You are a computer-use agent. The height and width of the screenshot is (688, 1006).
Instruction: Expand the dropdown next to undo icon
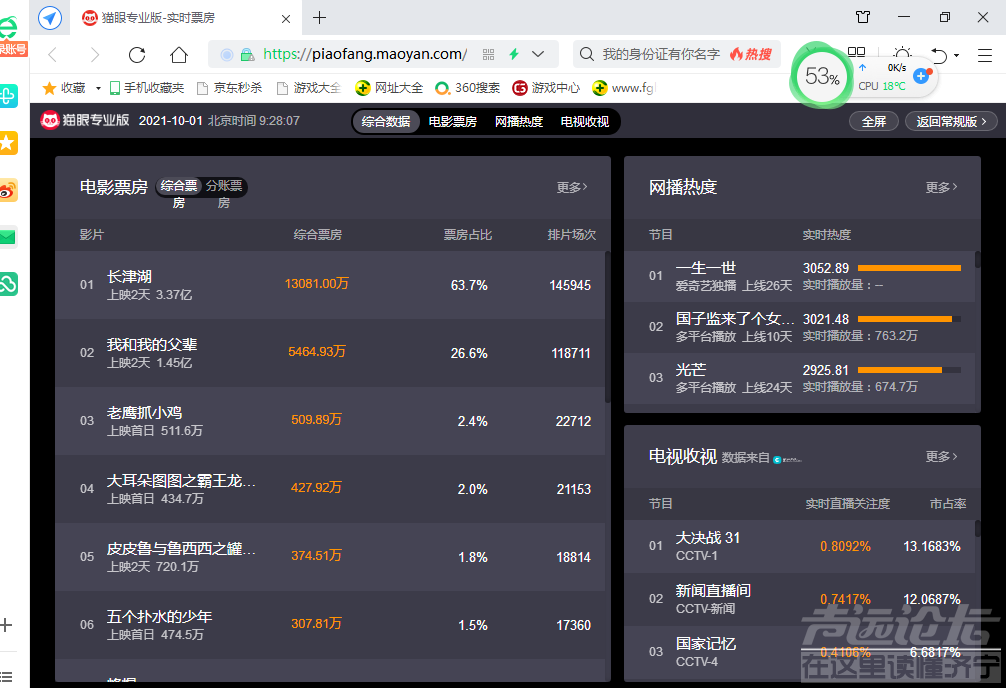coord(957,56)
